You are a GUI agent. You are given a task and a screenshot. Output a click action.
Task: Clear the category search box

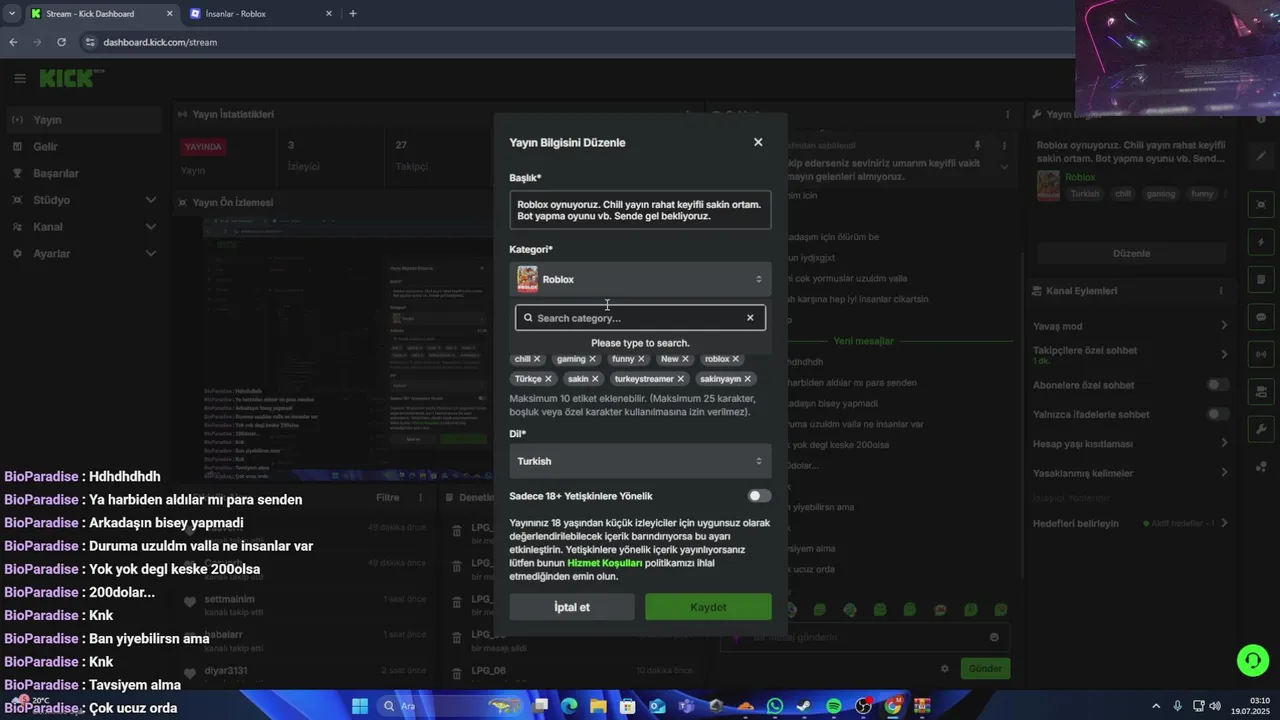750,318
